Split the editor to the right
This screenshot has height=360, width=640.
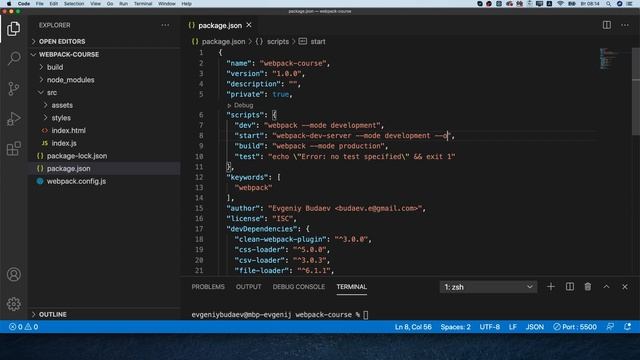click(607, 25)
